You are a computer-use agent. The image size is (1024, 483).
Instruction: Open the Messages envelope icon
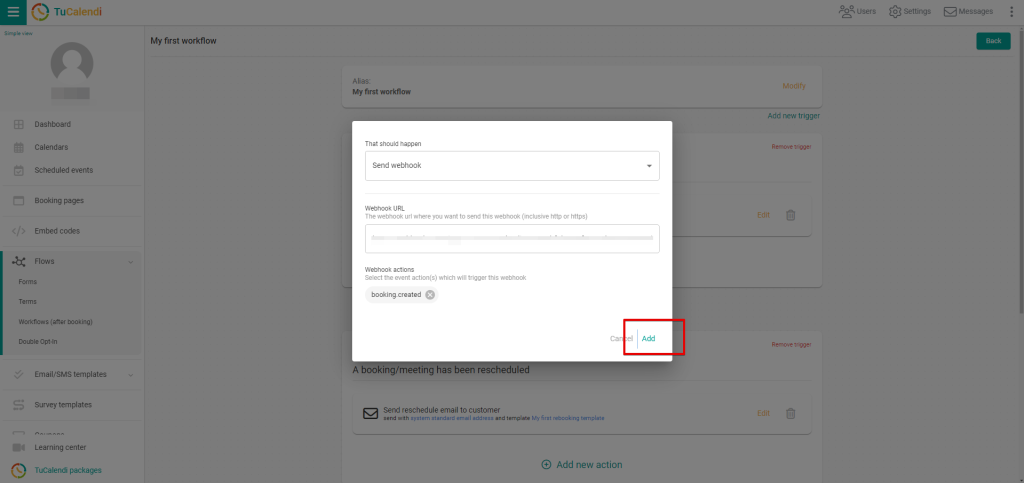(x=949, y=12)
